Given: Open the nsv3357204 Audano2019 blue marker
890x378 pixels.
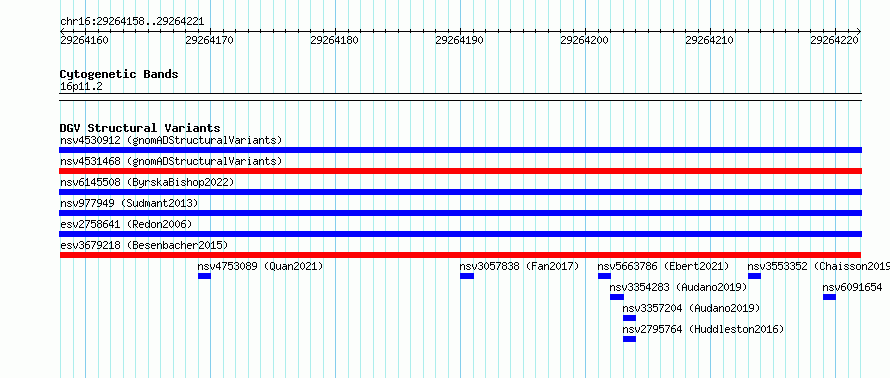Looking at the screenshot, I should tap(629, 318).
